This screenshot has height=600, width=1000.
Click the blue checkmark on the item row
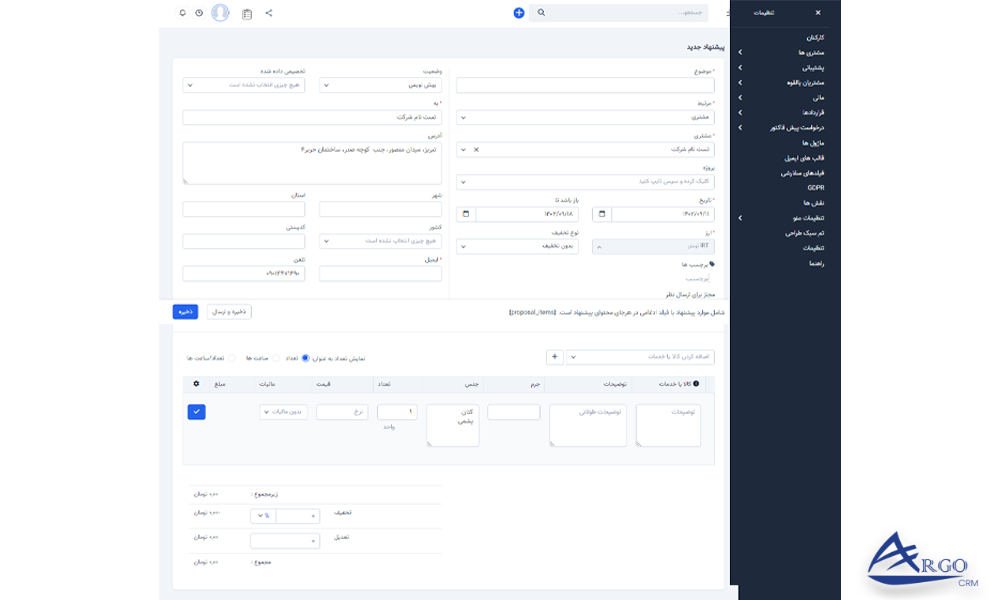point(196,411)
